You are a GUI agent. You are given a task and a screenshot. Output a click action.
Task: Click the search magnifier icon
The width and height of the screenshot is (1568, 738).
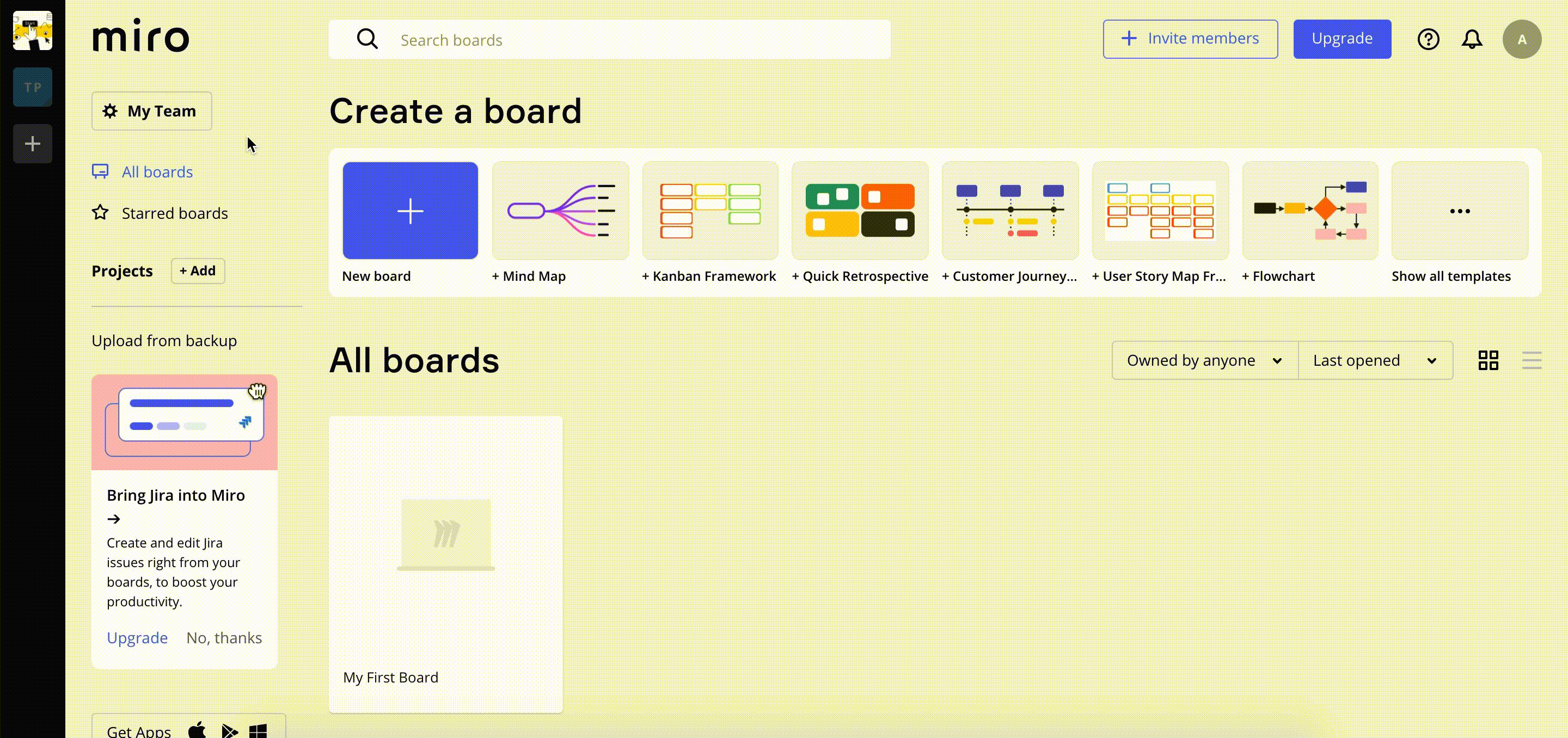click(367, 40)
